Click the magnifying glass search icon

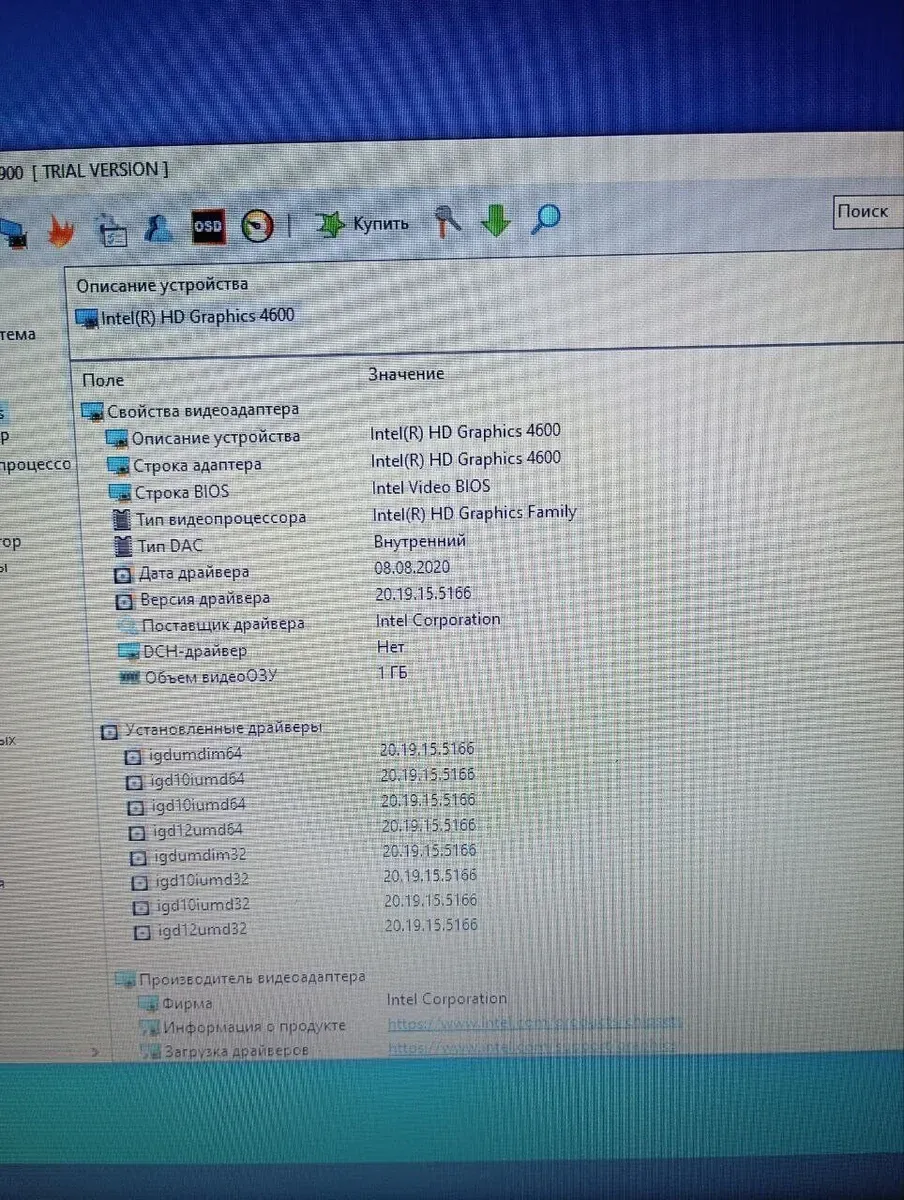pyautogui.click(x=545, y=219)
